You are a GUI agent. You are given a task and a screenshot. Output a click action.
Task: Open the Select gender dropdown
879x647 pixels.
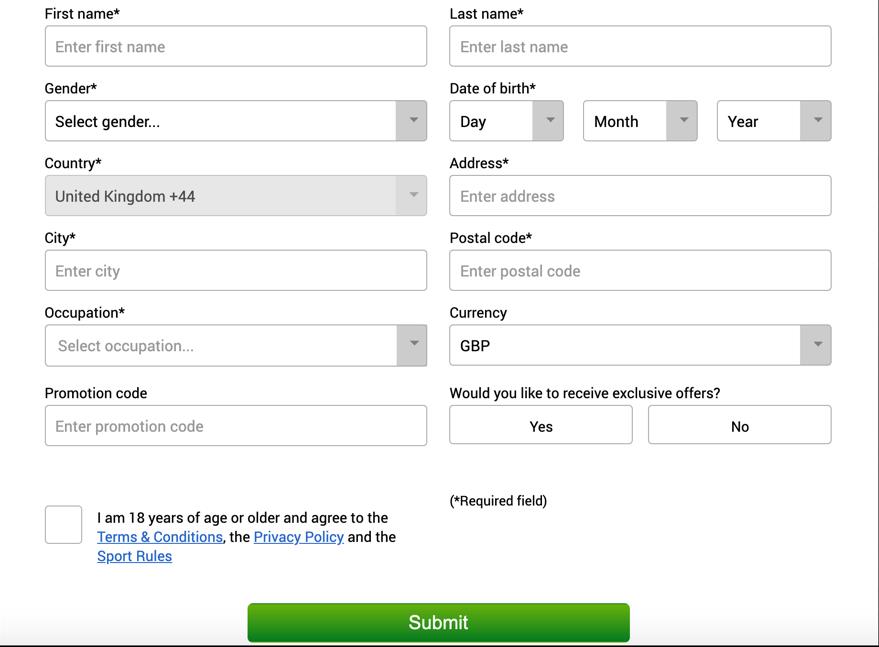[235, 121]
